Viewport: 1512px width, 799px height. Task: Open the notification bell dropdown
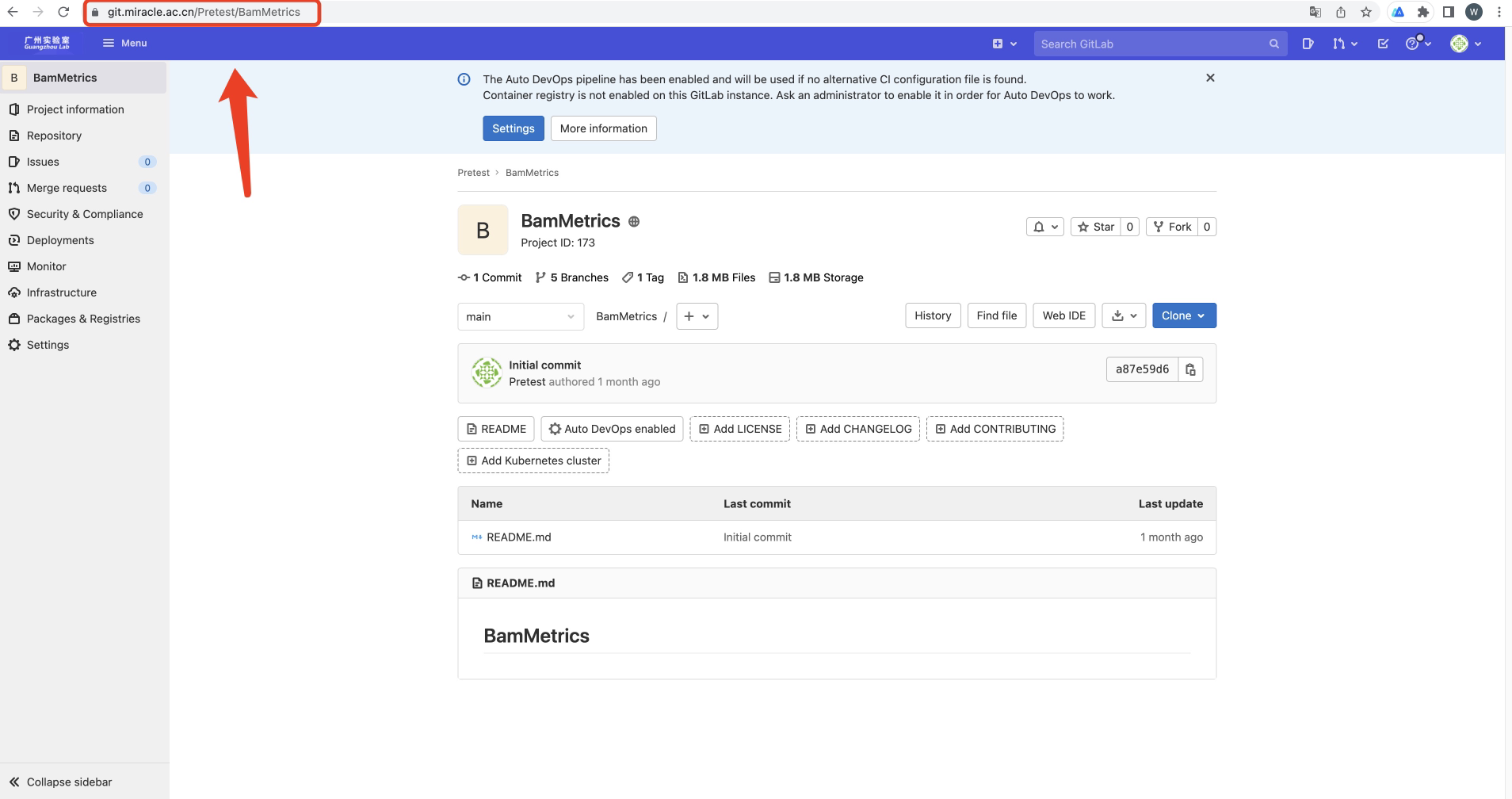click(1044, 227)
